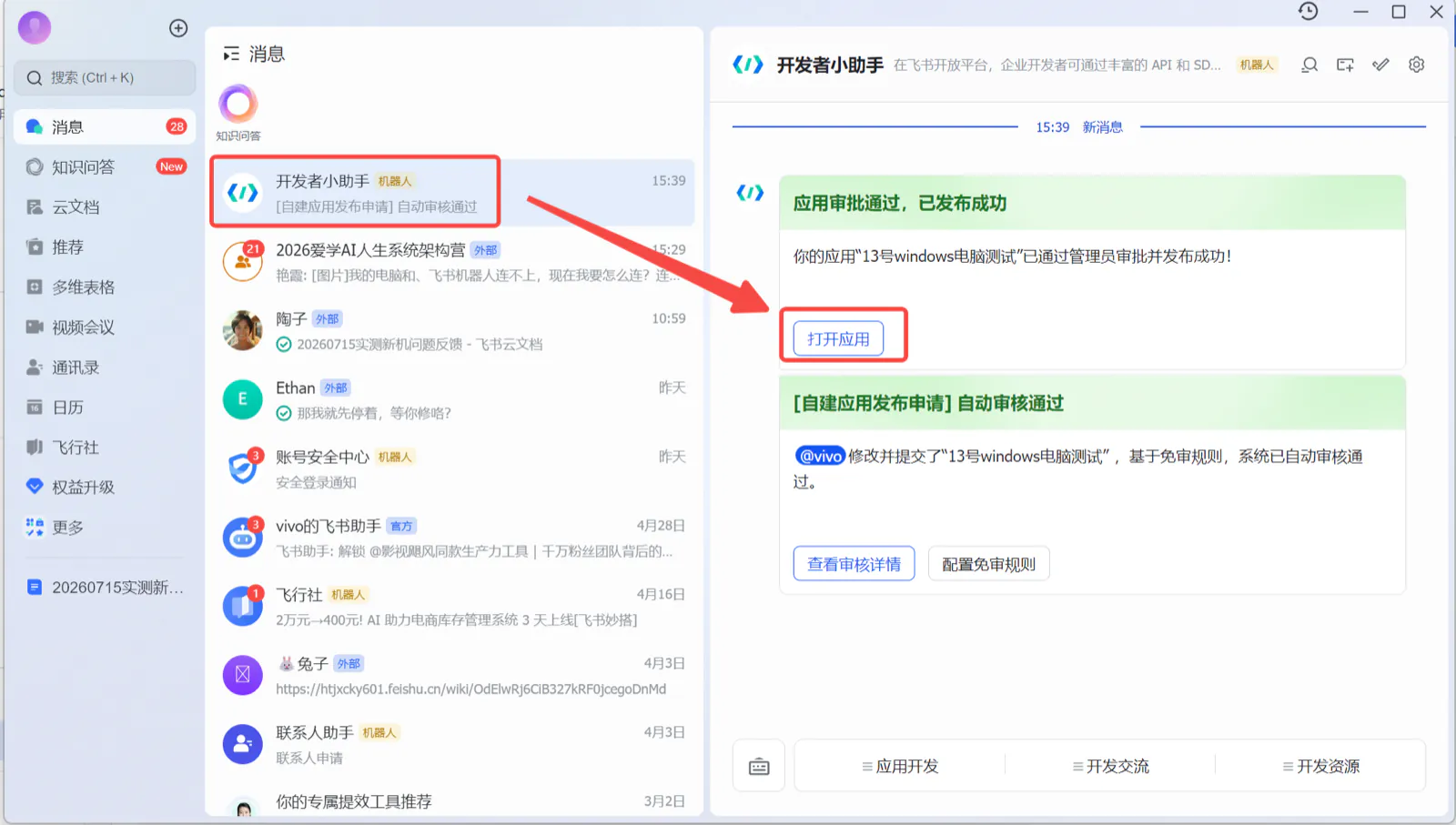This screenshot has height=825, width=1456.
Task: Click the 打开应用 button
Action: point(838,339)
